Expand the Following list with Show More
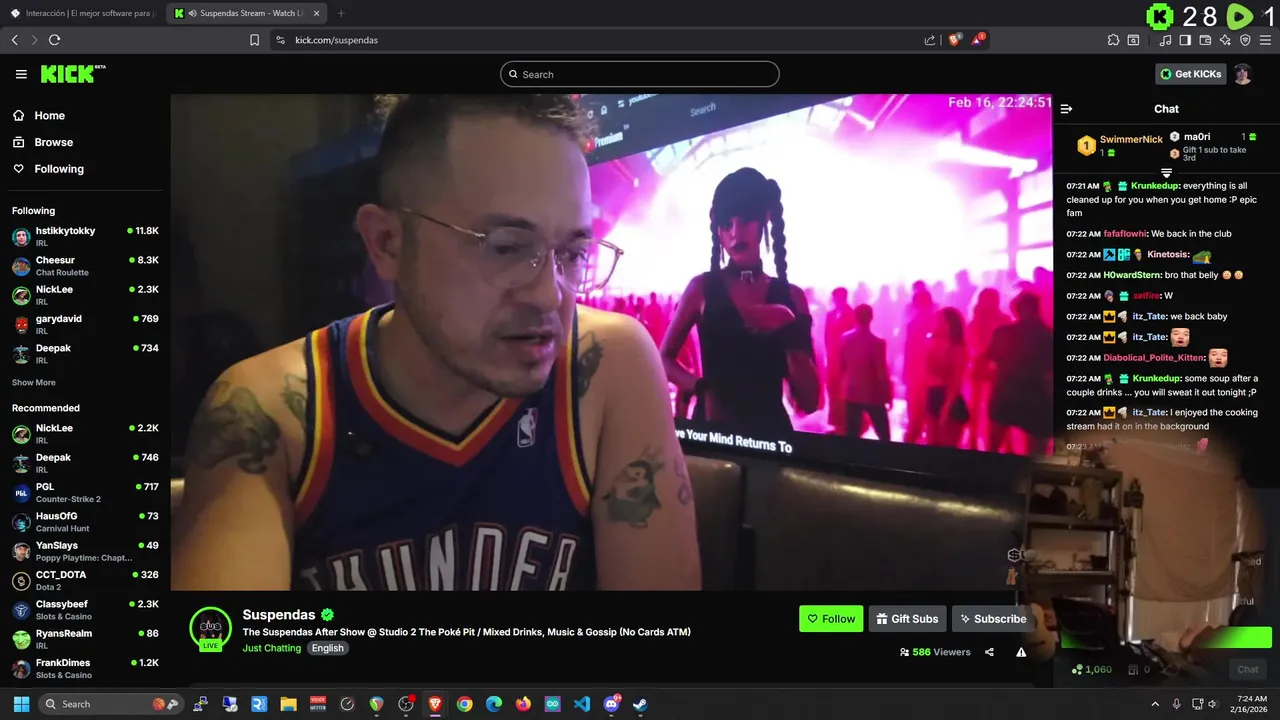Image resolution: width=1280 pixels, height=720 pixels. coord(33,383)
